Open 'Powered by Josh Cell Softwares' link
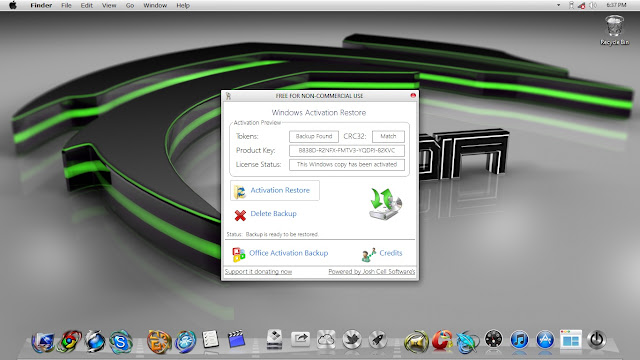This screenshot has width=640, height=360. [371, 271]
